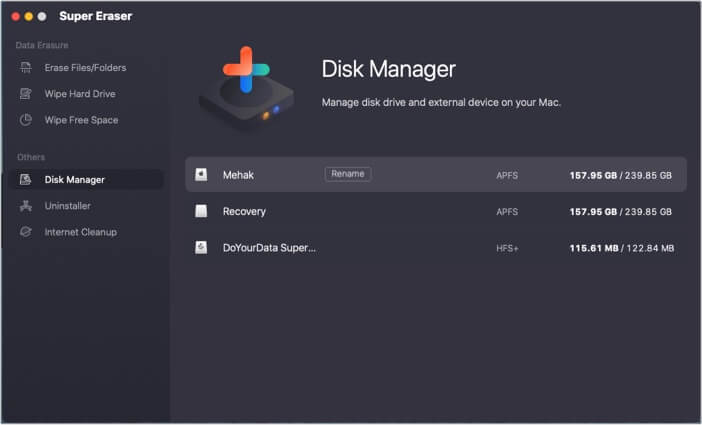
Task: Open Erase Files/Folders section
Action: click(85, 68)
